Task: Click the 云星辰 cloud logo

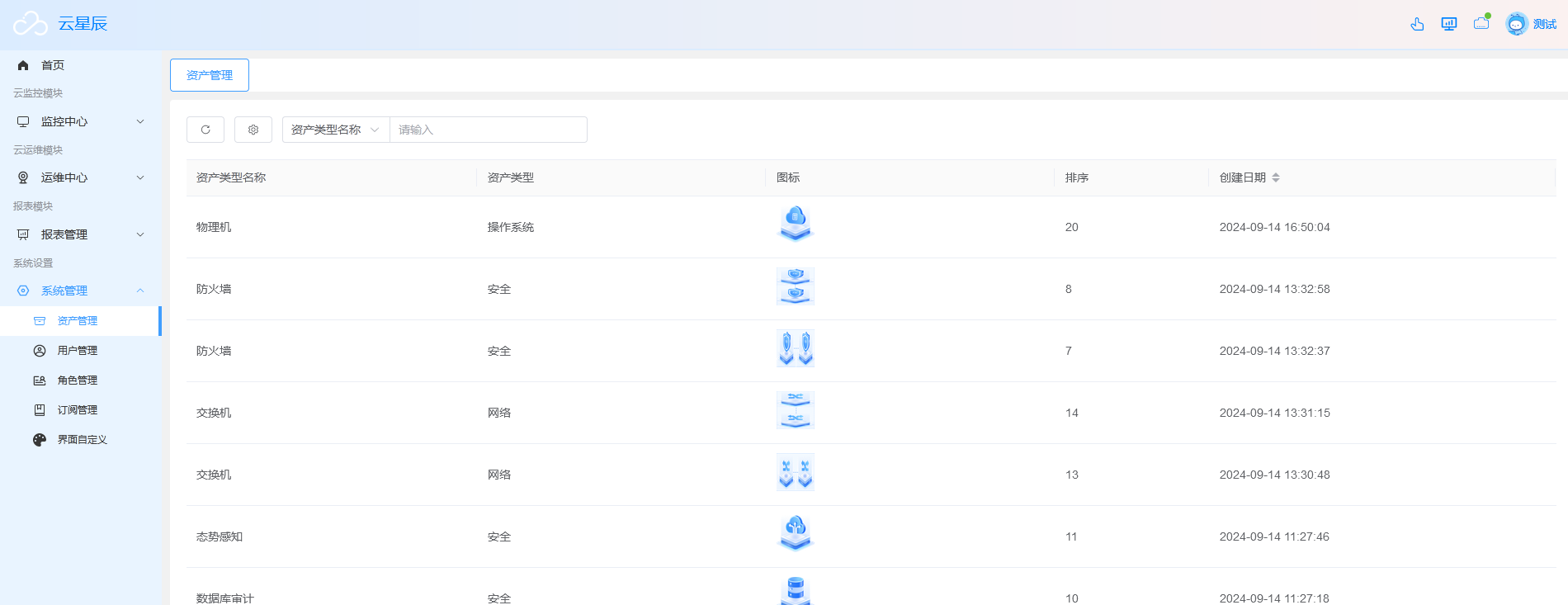Action: coord(31,24)
